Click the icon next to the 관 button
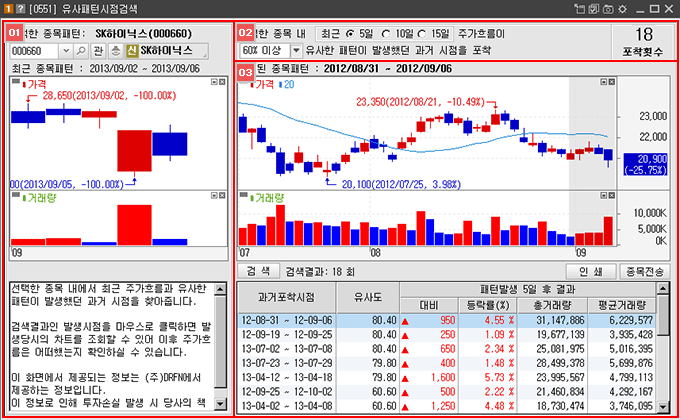The height and width of the screenshot is (420, 680). pos(115,51)
